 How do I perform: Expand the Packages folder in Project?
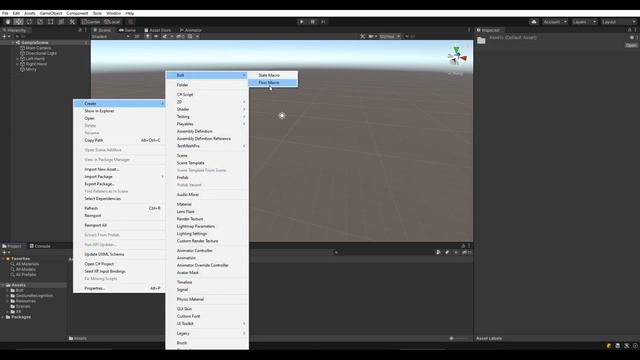[x=3, y=317]
